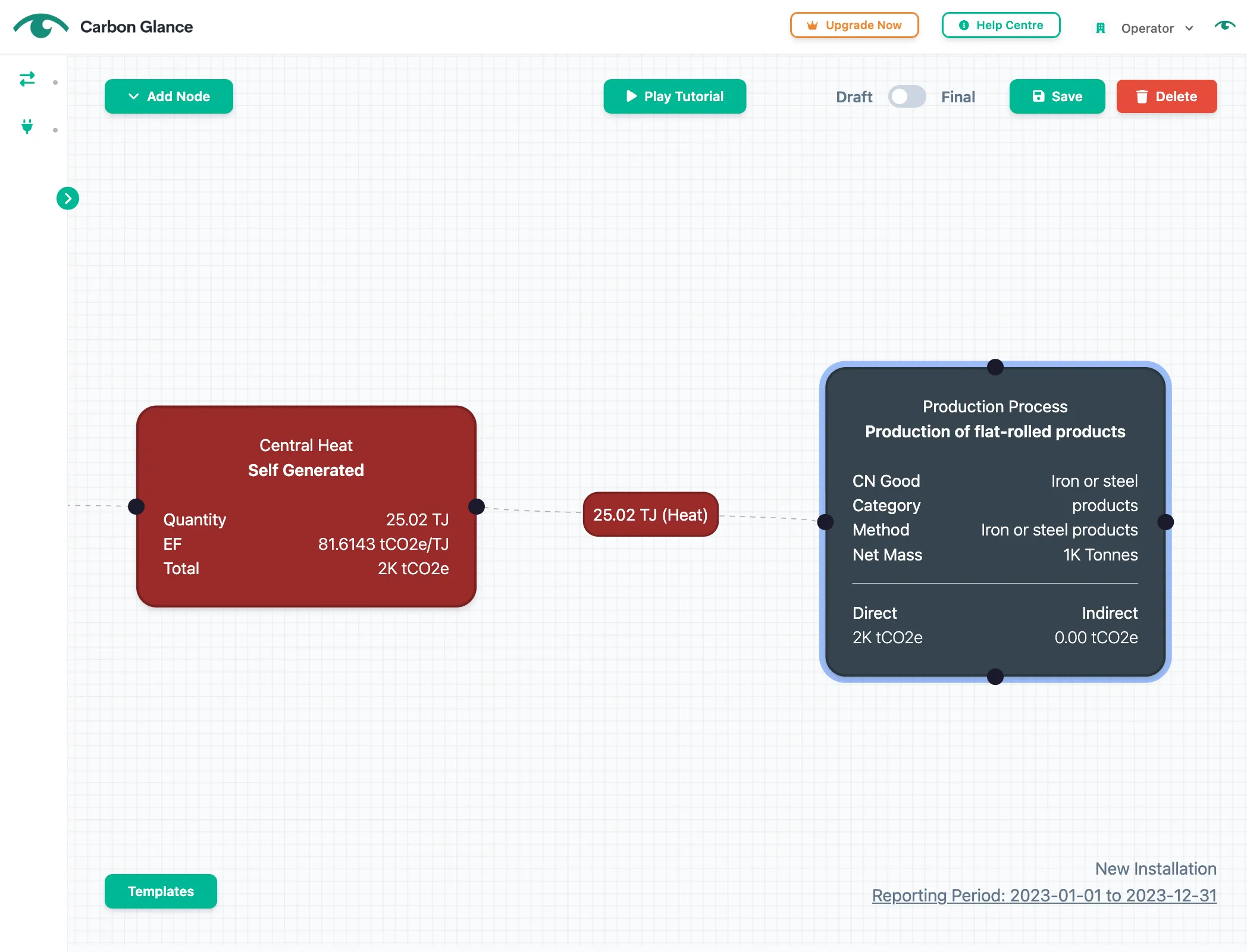Click the Net Mass value 1K Tonnes
This screenshot has width=1247, height=952.
(x=1100, y=555)
